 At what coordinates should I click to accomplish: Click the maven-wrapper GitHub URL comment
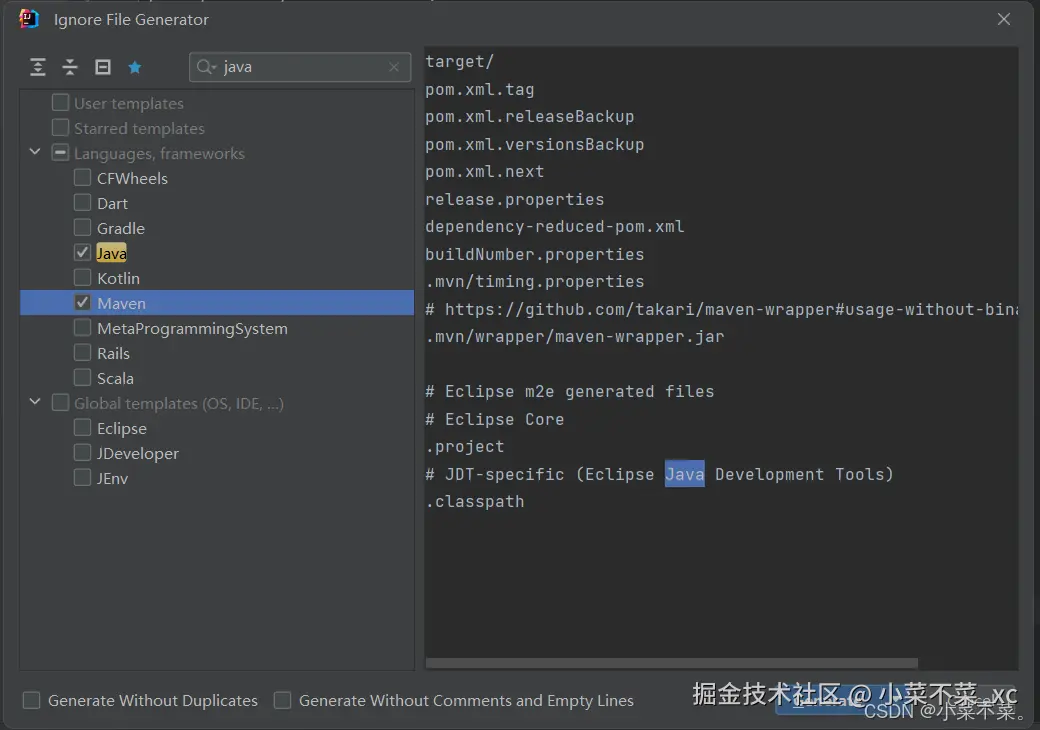[x=722, y=310]
